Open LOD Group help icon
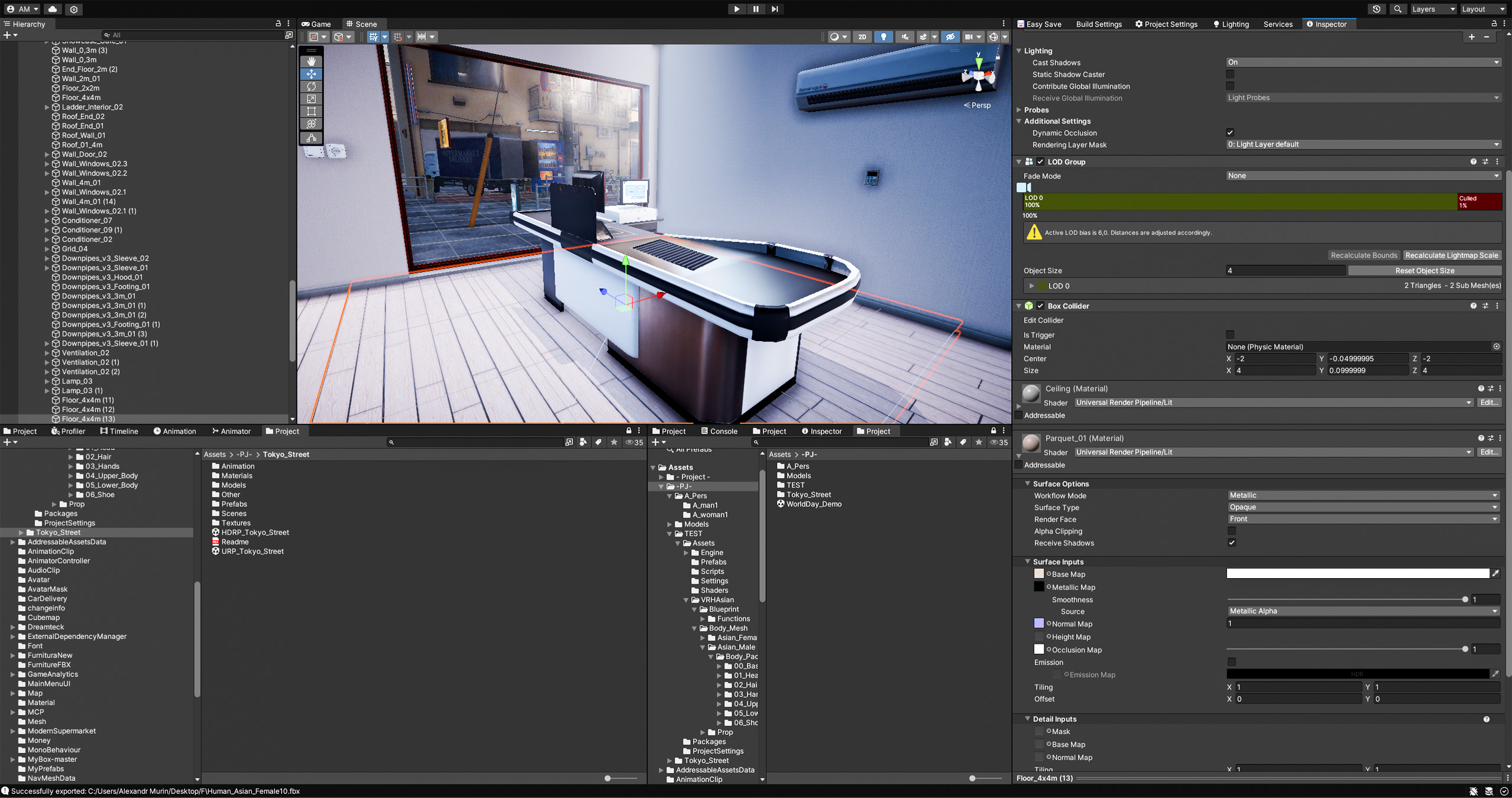This screenshot has width=1512, height=798. 1474,161
